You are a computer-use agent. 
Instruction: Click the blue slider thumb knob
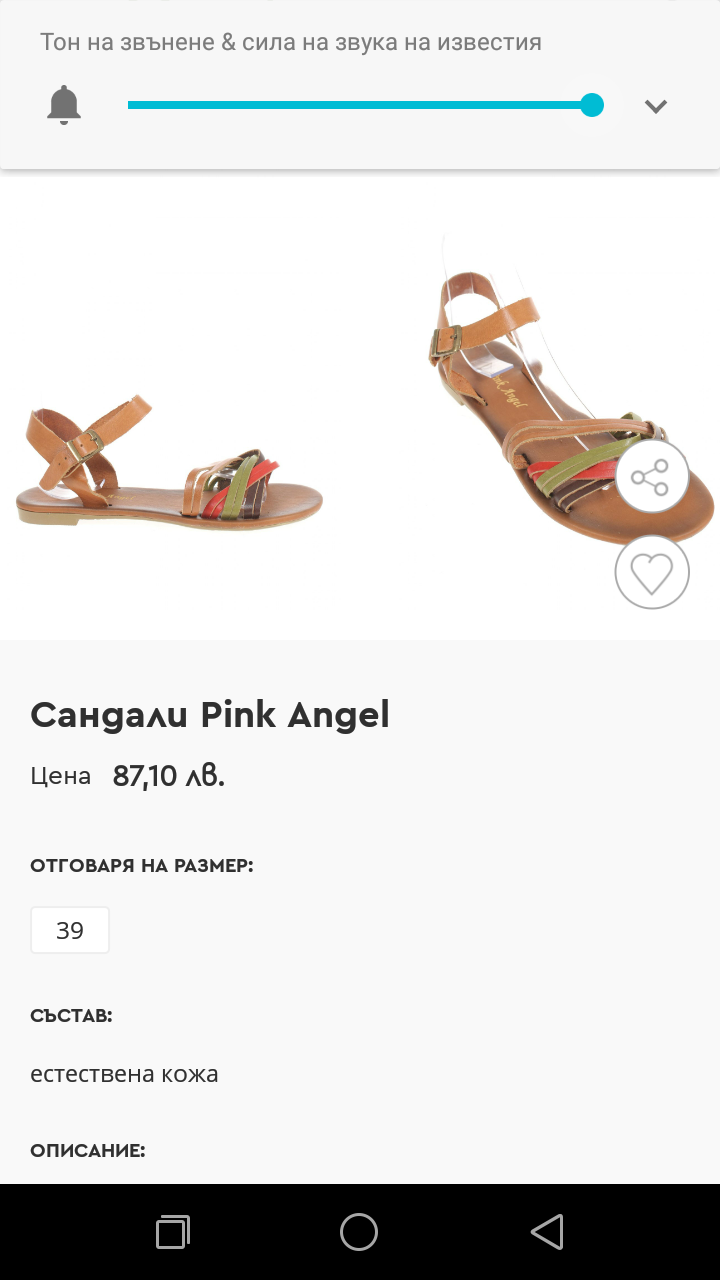tap(592, 105)
